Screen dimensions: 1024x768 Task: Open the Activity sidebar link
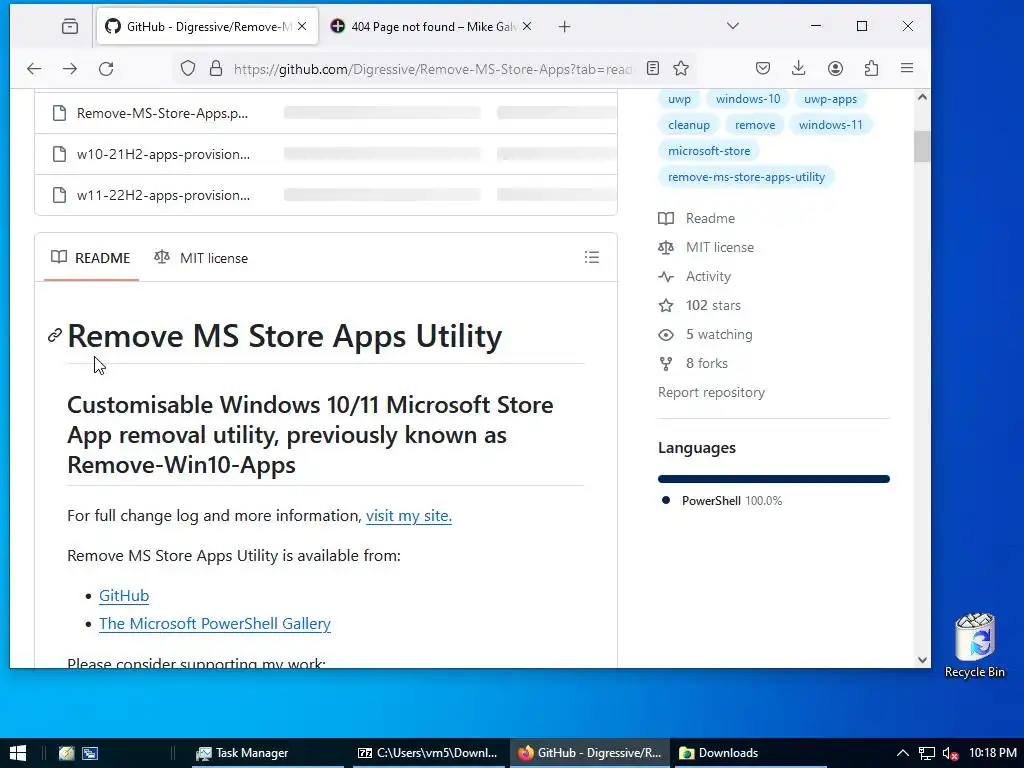(x=694, y=276)
